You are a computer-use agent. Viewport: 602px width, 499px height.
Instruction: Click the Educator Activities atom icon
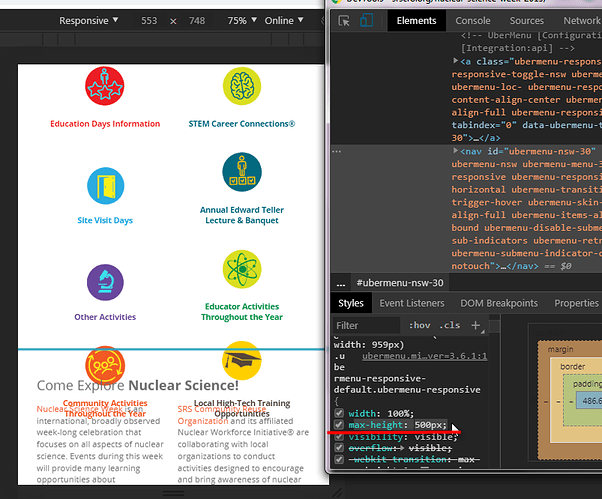click(242, 269)
